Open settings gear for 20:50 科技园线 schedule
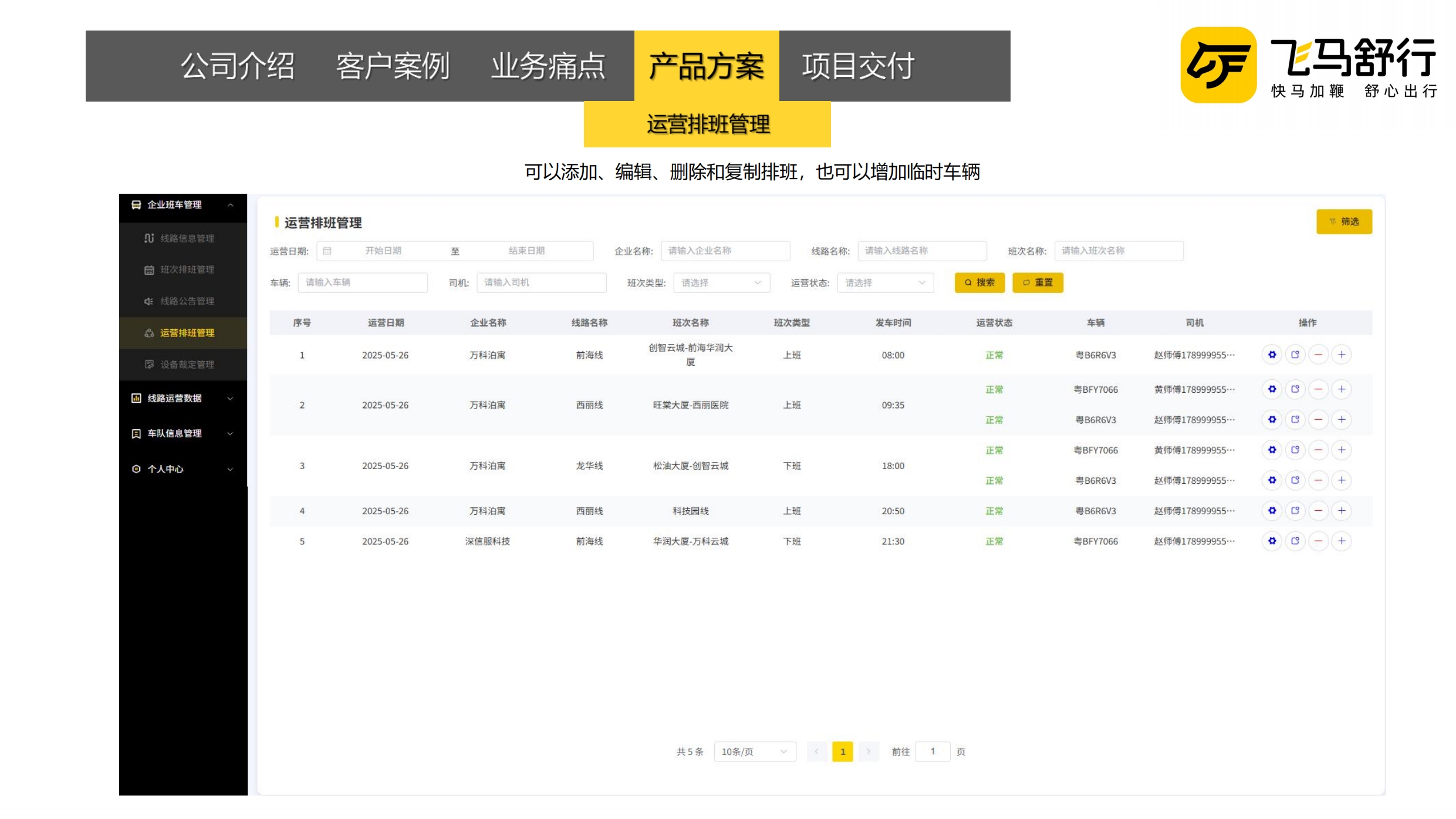 click(1272, 511)
